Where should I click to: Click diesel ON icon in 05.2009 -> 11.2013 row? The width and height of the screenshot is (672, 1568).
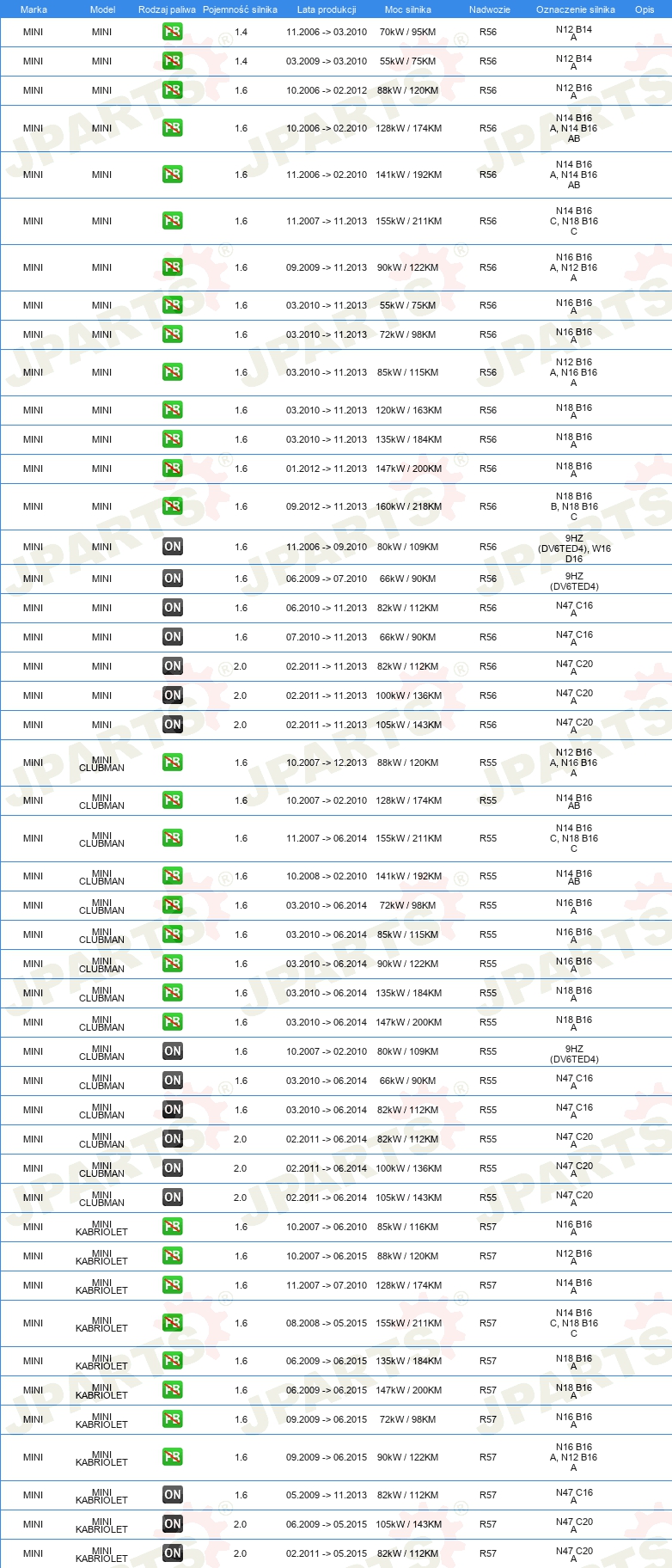point(173,1495)
